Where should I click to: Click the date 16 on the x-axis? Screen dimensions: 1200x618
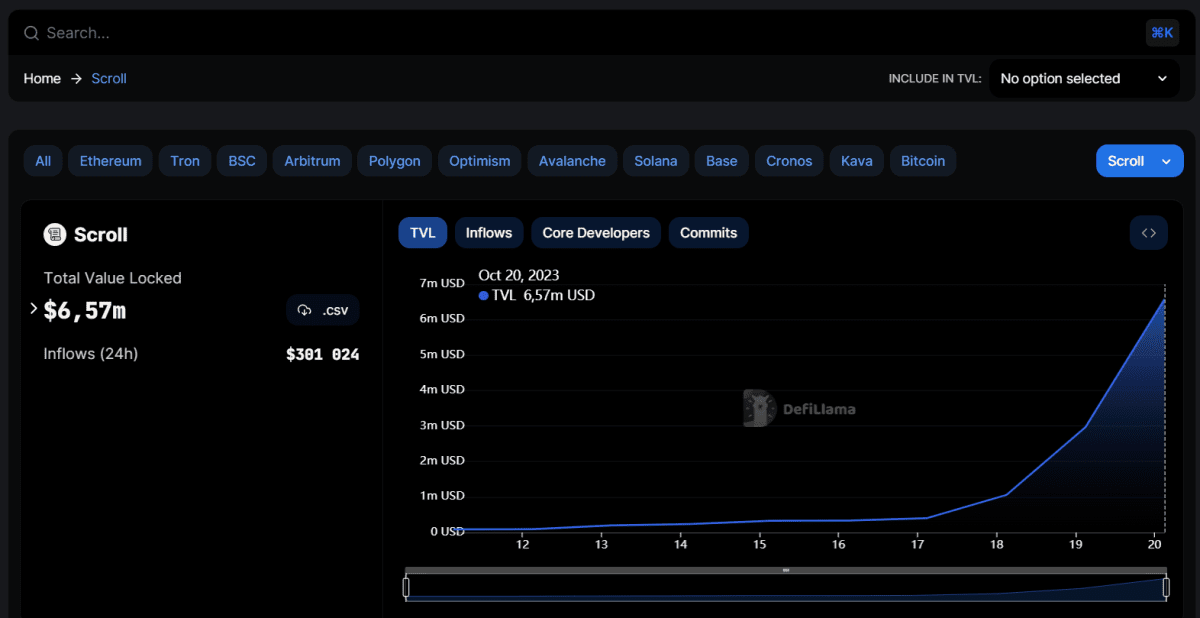[838, 545]
